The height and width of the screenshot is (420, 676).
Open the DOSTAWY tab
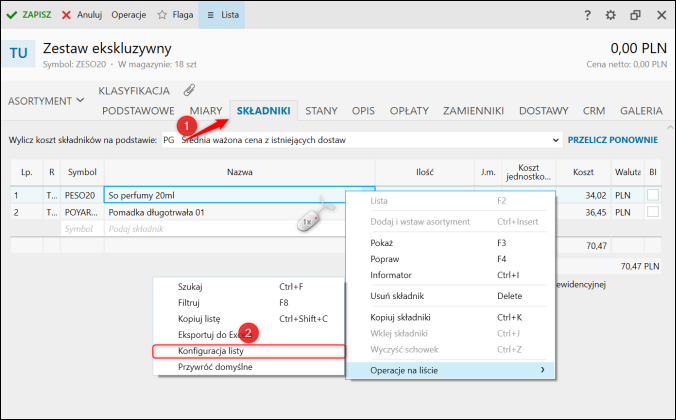coord(543,111)
